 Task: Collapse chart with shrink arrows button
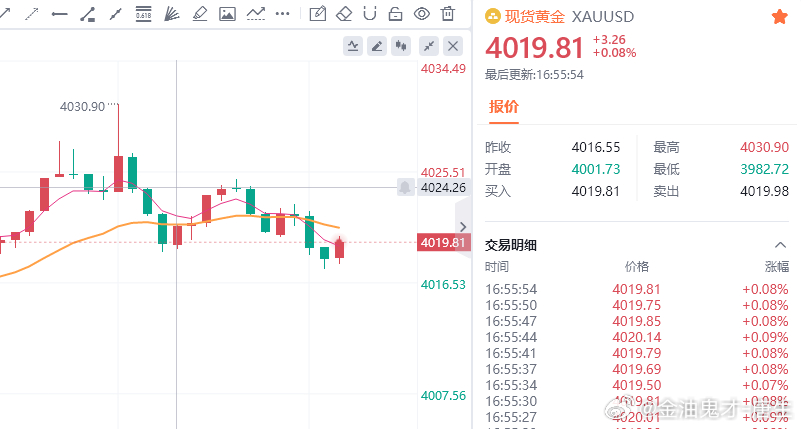429,46
